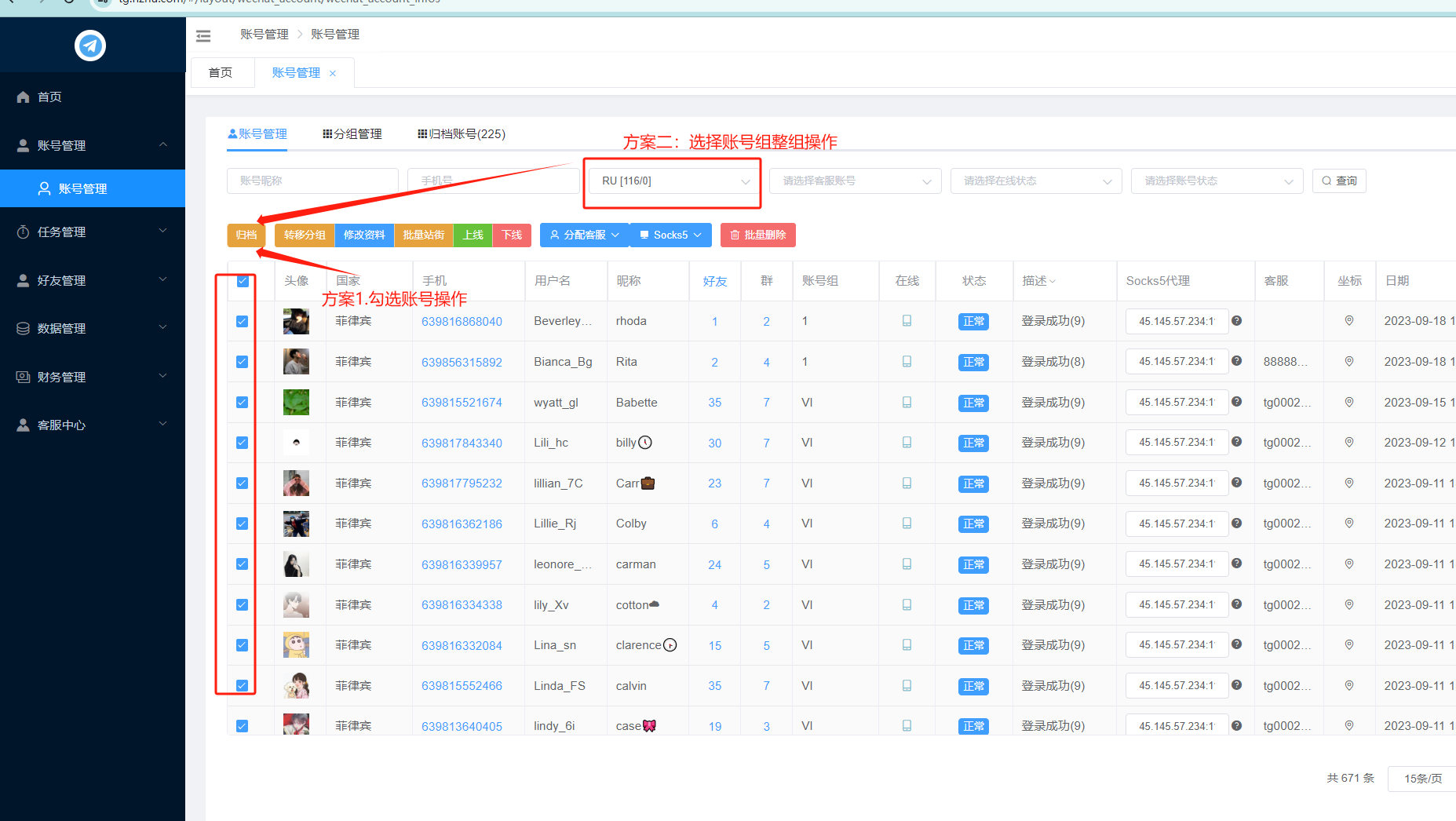The width and height of the screenshot is (1456, 821).
Task: Close the 账号管理 tab with x icon
Action: 333,74
